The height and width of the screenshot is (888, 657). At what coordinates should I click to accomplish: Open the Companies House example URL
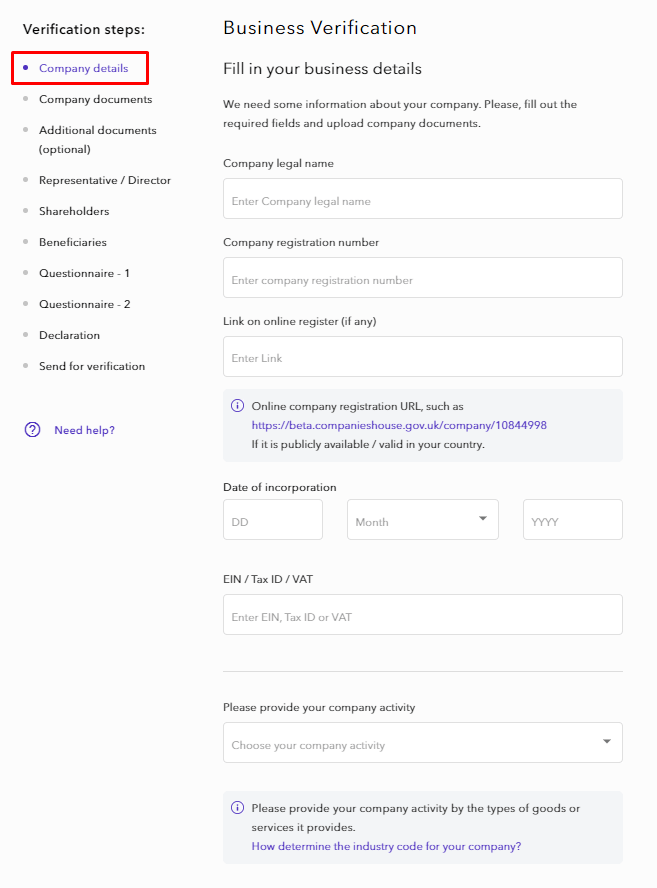click(398, 425)
